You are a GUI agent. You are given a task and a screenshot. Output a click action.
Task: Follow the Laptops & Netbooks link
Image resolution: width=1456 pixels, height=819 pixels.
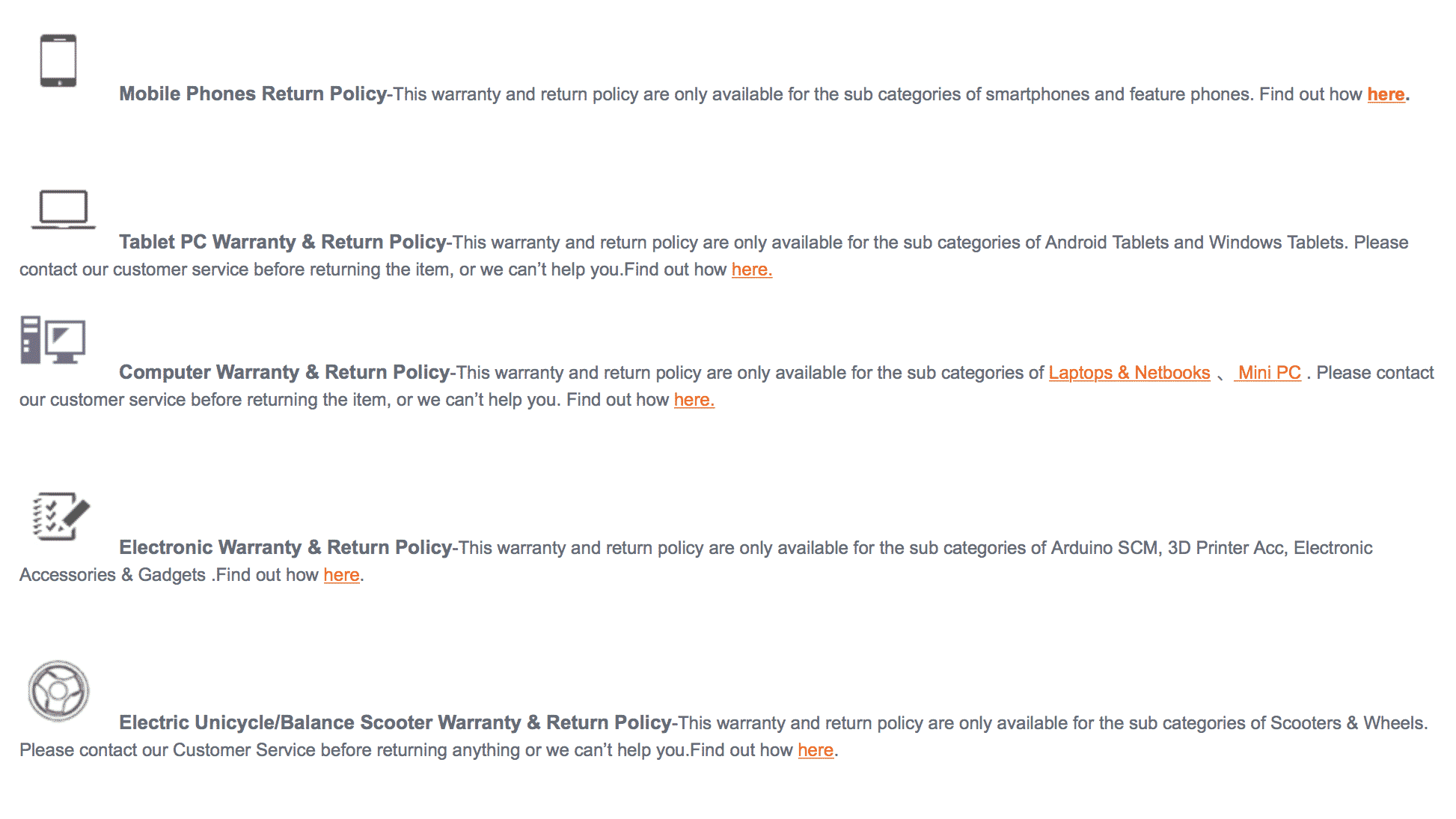click(1129, 373)
